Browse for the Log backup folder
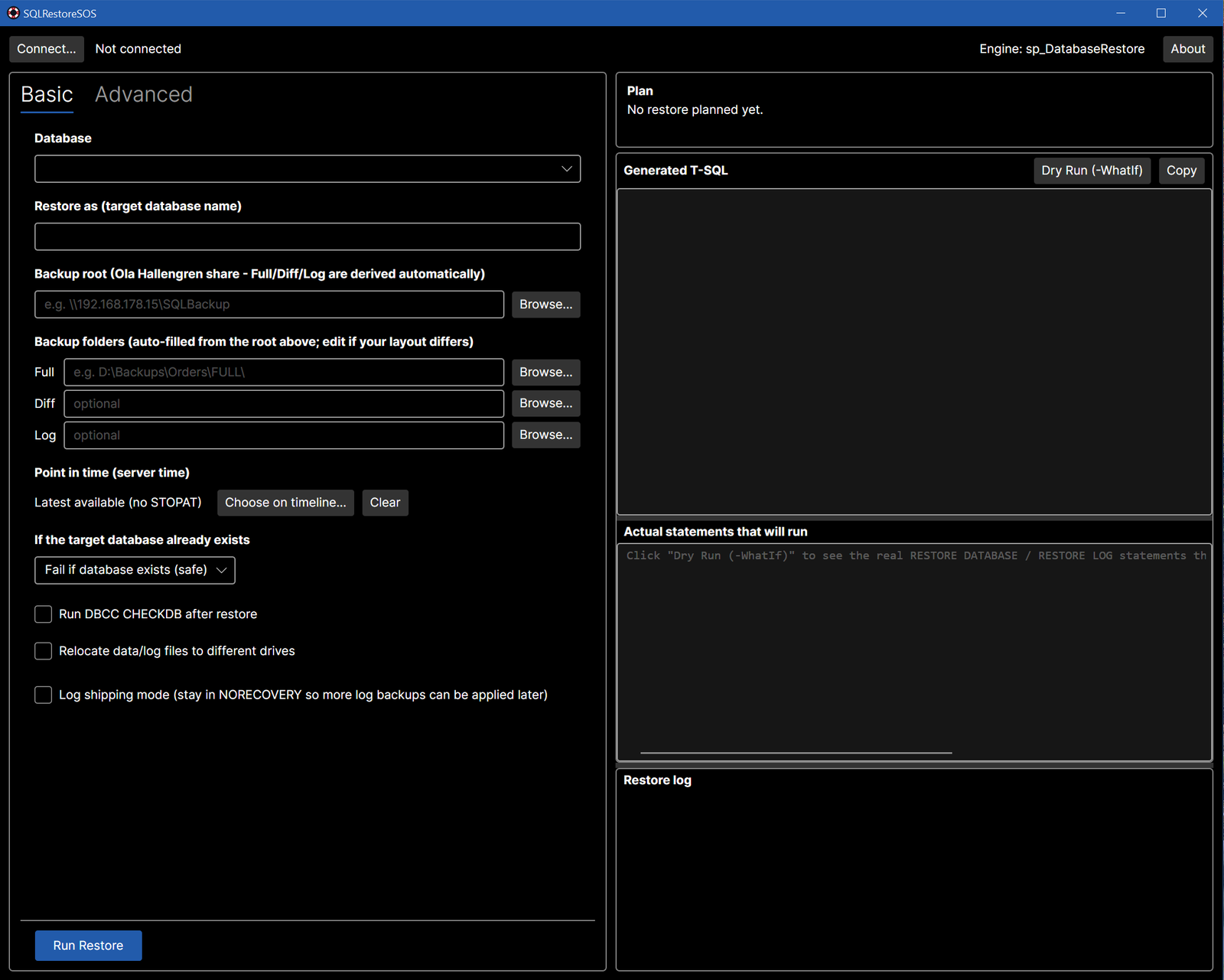 point(546,435)
